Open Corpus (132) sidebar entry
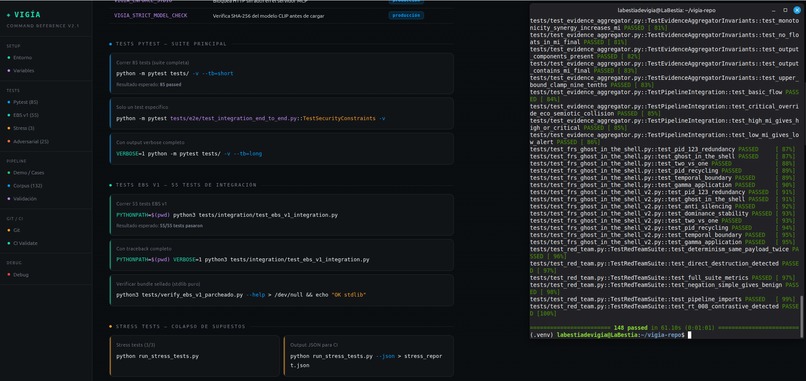 click(x=28, y=186)
